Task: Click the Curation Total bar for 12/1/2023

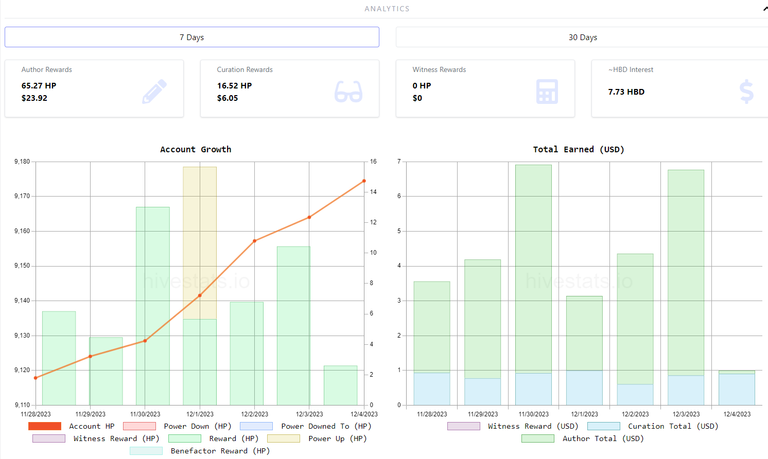Action: click(584, 388)
